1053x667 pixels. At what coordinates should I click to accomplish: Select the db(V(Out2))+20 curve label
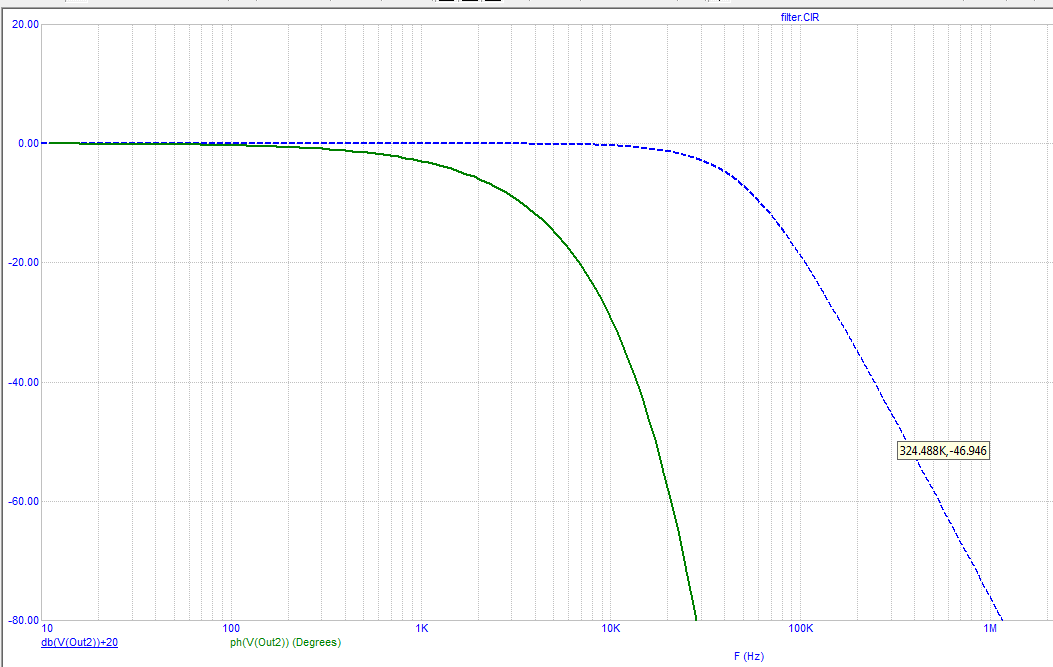(x=79, y=642)
